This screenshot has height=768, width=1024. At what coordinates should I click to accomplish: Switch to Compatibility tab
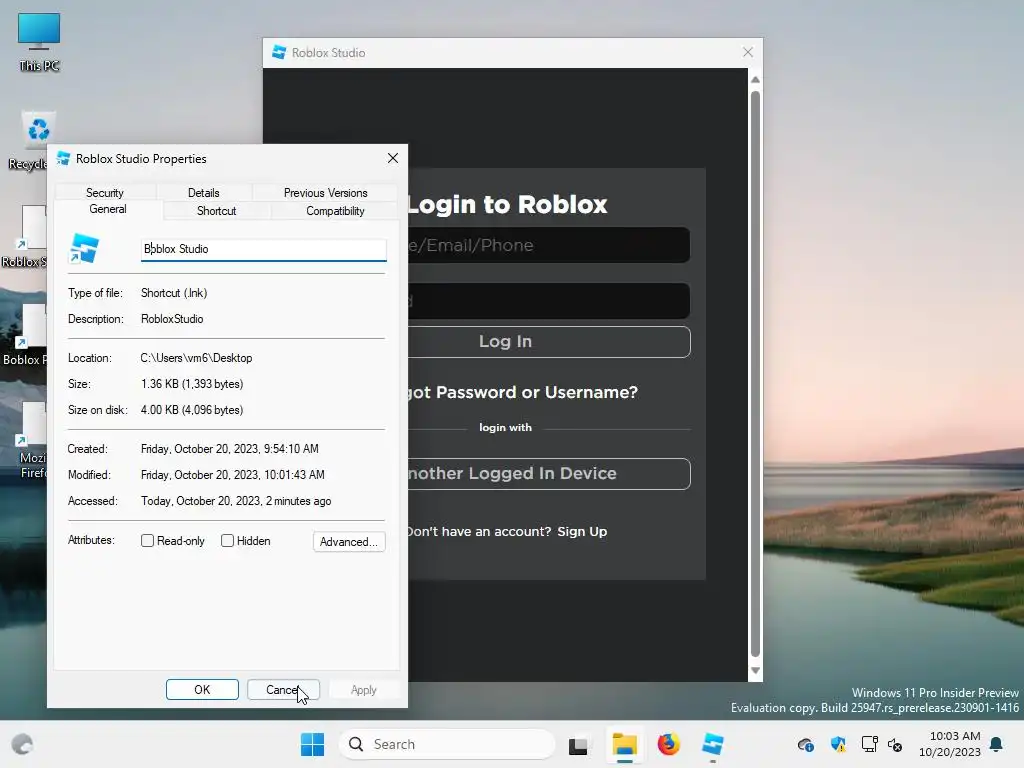[x=335, y=211]
